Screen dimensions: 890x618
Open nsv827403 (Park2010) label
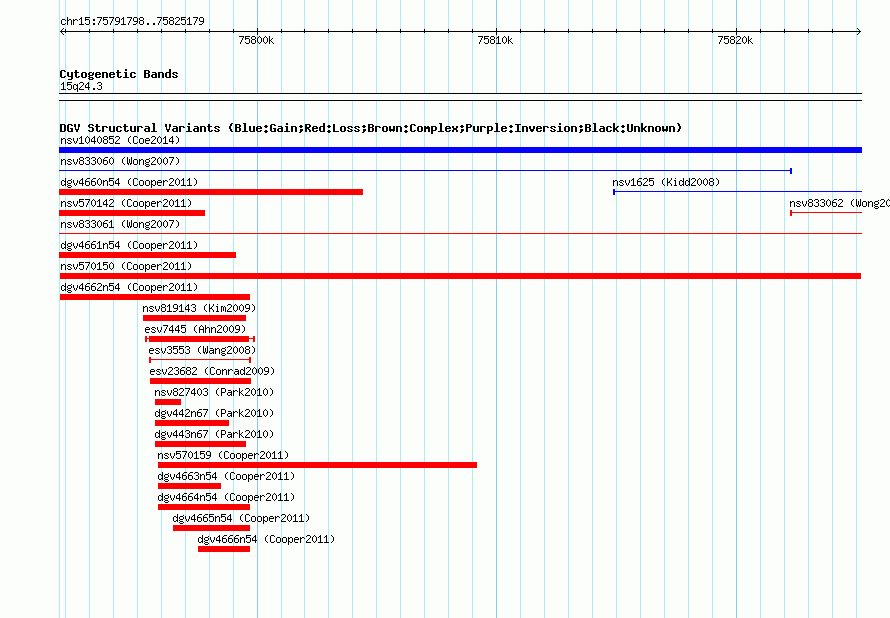(x=214, y=392)
